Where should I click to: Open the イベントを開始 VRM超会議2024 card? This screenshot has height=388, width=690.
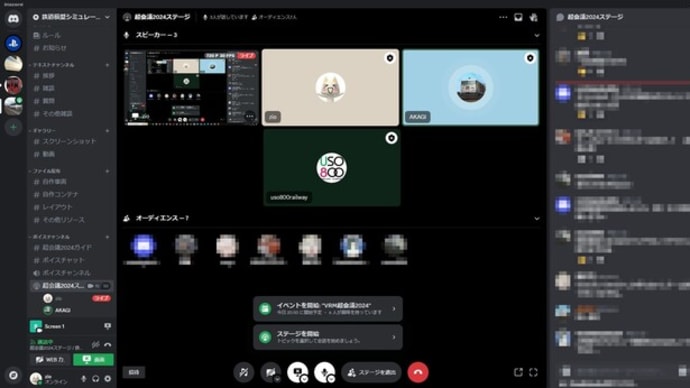tap(328, 309)
